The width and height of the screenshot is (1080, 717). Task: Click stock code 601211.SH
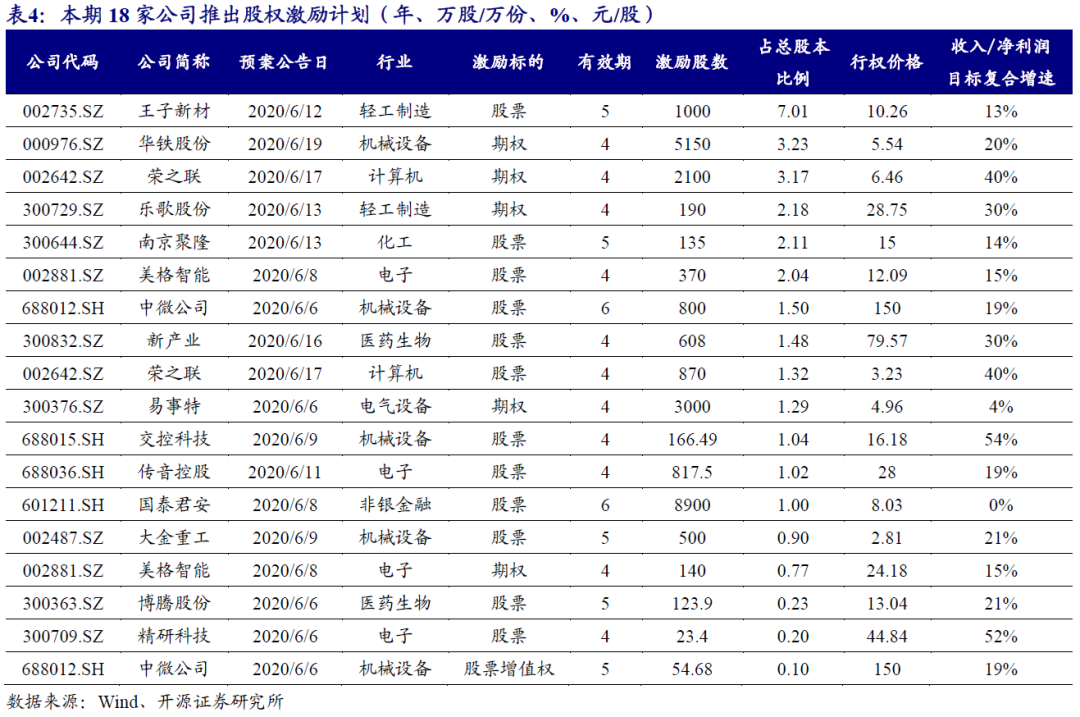pyautogui.click(x=63, y=505)
